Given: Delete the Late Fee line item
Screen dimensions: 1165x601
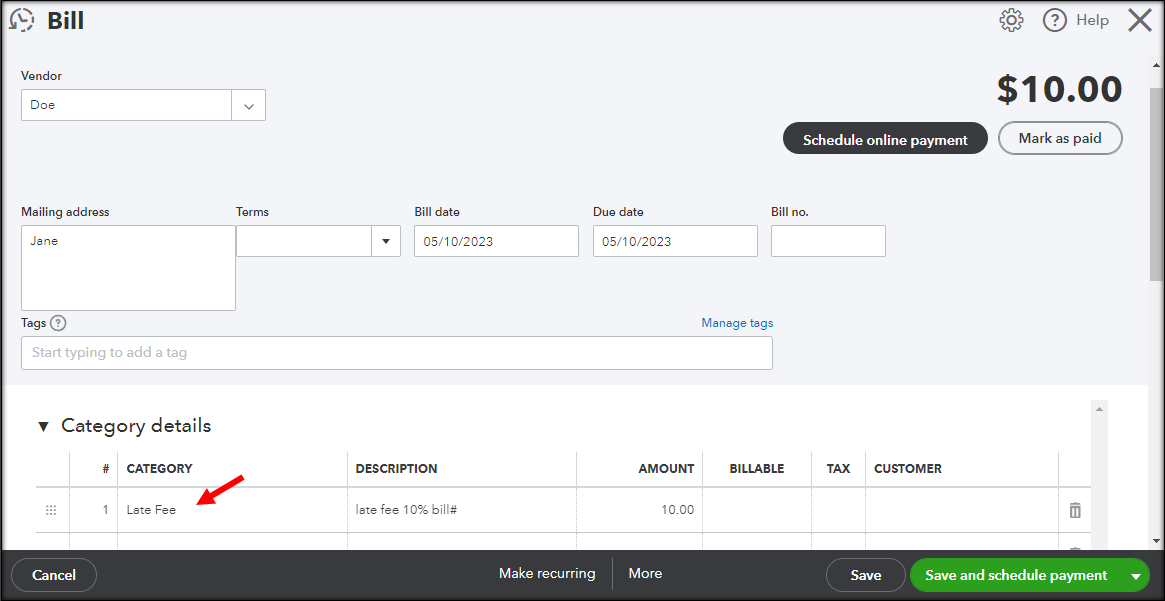Looking at the screenshot, I should (x=1075, y=510).
